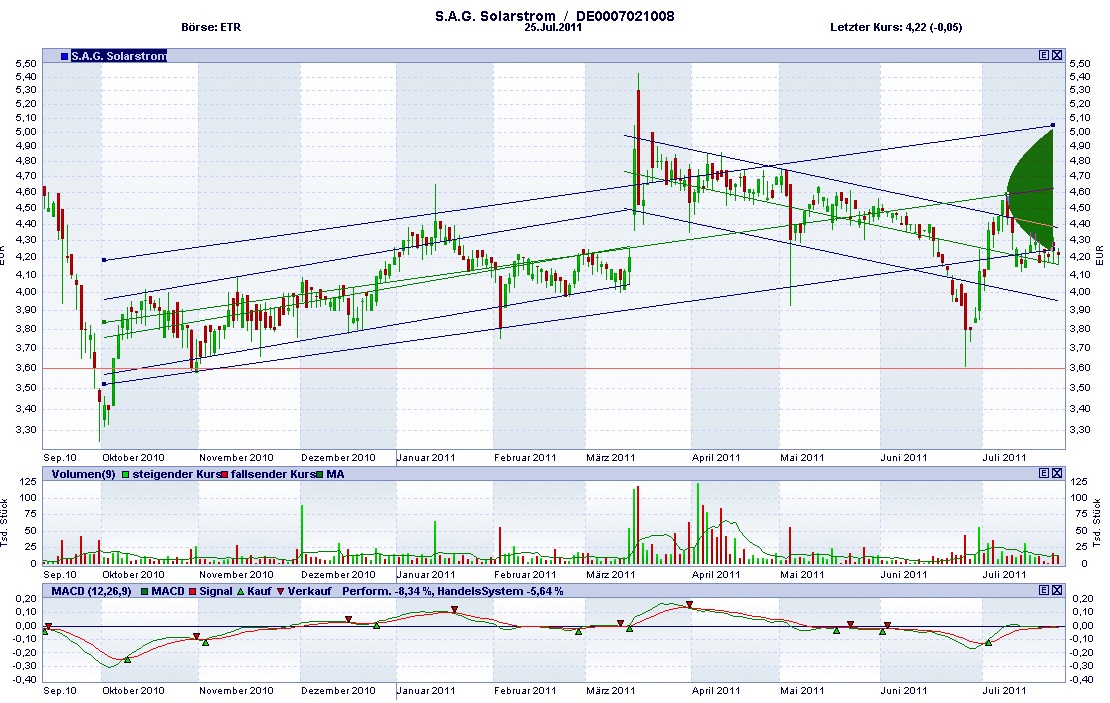Viewport: 1110px width, 703px height.
Task: Open the Volumen(9) panel edit icon
Action: [1042, 474]
